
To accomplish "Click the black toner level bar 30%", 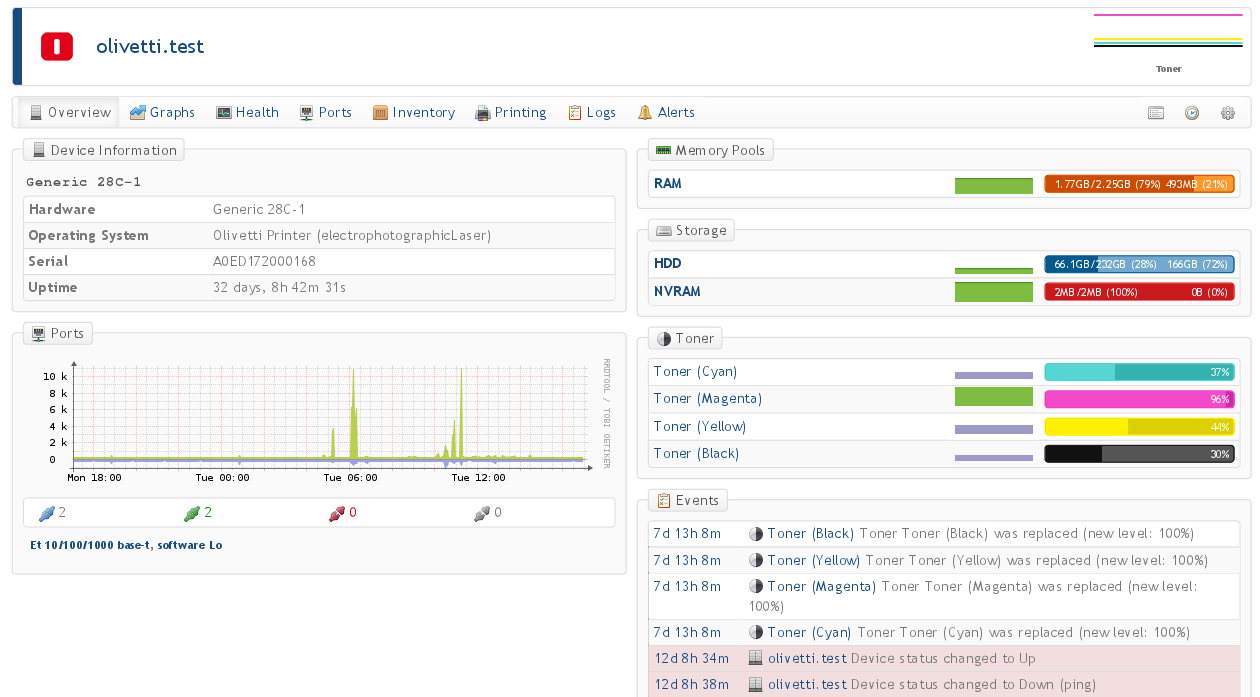I will pyautogui.click(x=1139, y=454).
